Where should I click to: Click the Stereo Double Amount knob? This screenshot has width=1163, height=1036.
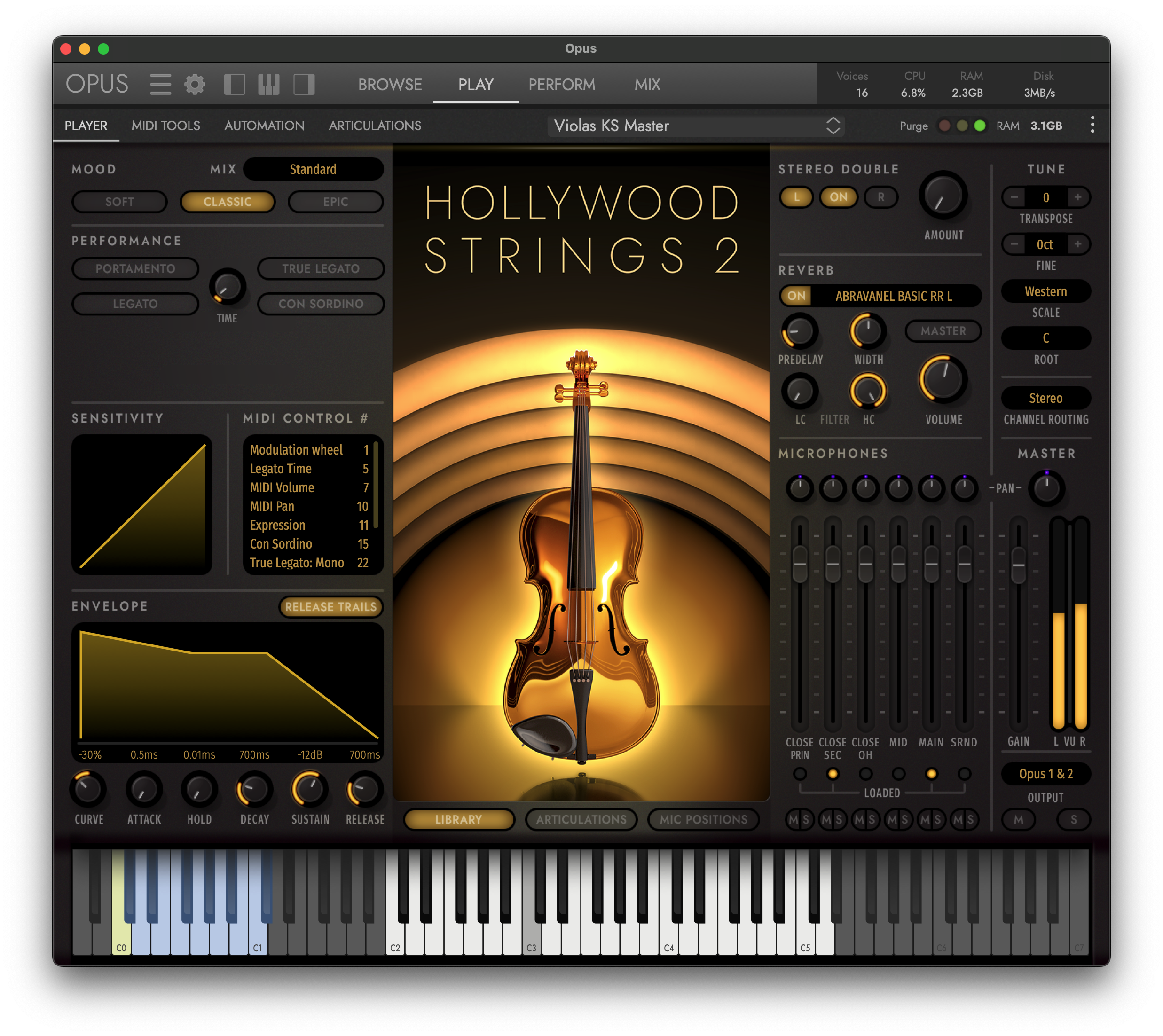click(x=943, y=195)
